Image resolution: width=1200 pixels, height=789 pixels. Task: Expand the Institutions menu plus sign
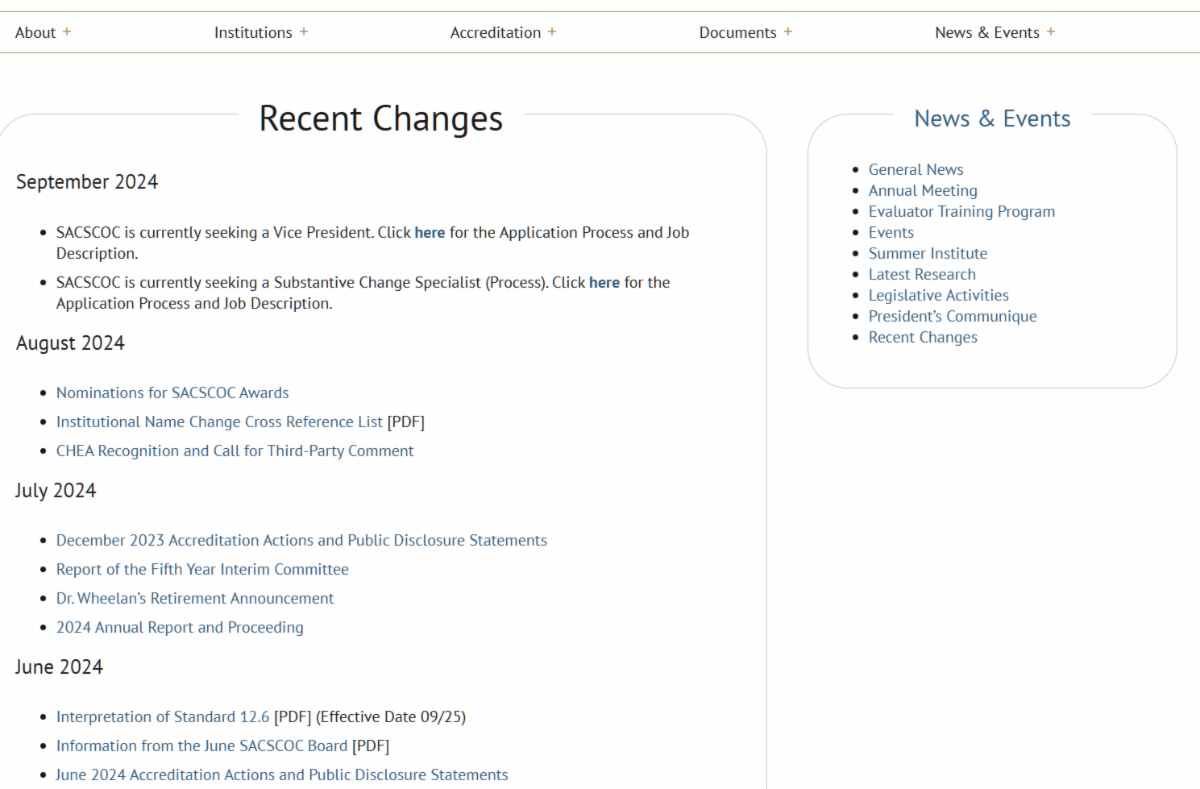[304, 32]
